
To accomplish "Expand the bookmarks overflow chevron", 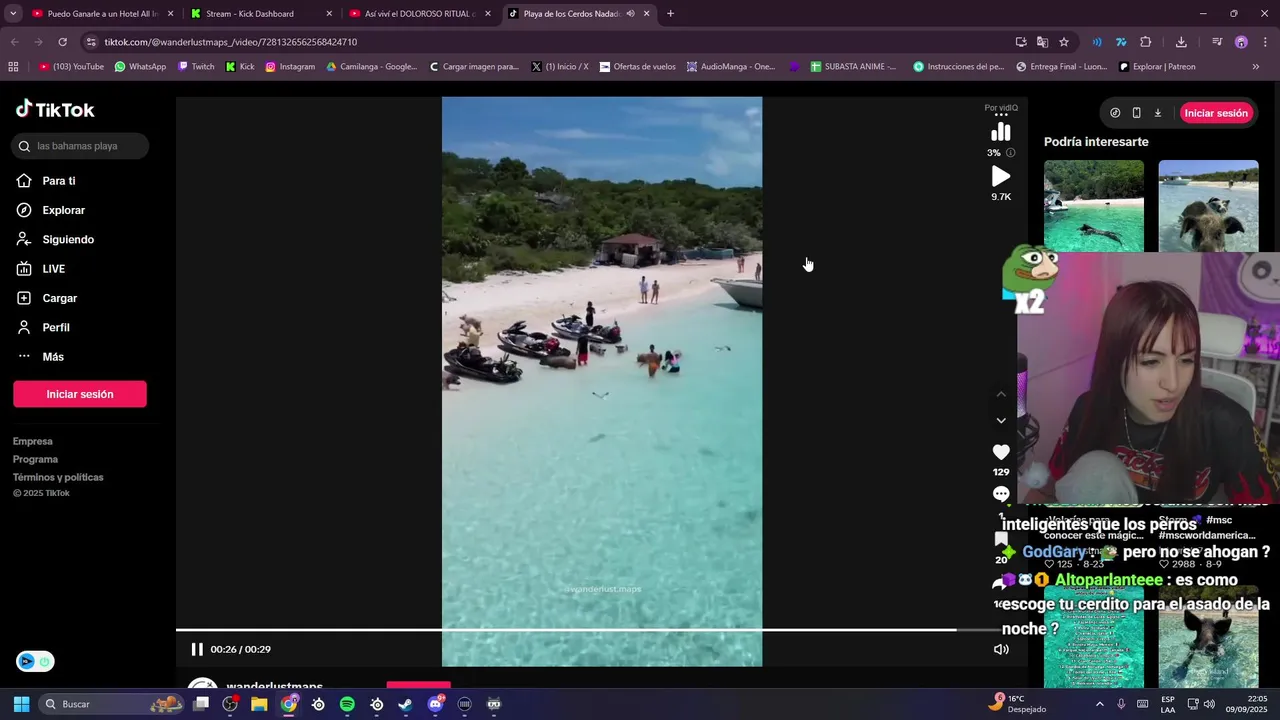I will pyautogui.click(x=1256, y=67).
